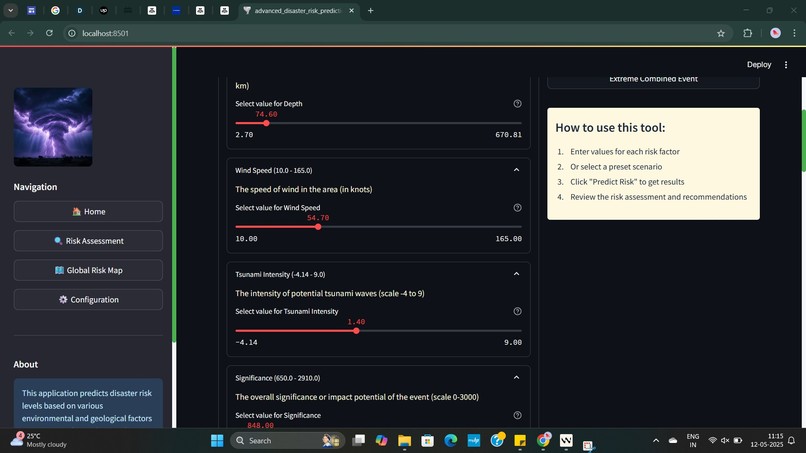This screenshot has width=806, height=453.
Task: Go back to the previous page
Action: (12, 33)
